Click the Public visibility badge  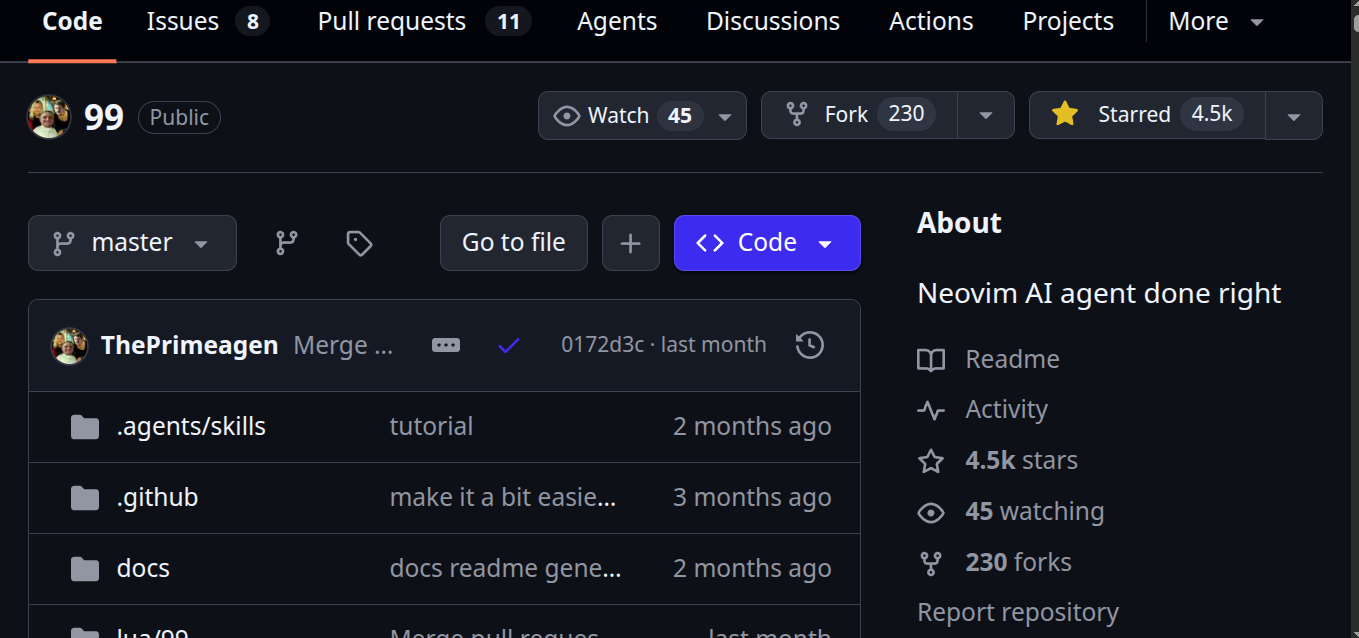point(179,117)
